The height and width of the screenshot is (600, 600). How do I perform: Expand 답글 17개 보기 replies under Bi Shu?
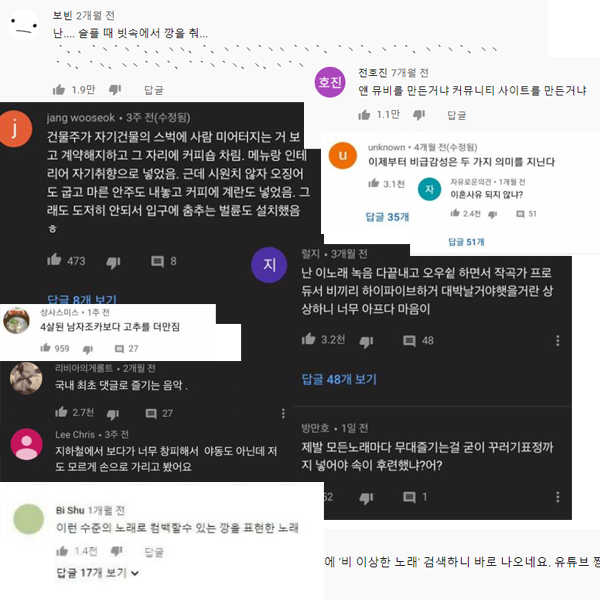click(x=97, y=573)
